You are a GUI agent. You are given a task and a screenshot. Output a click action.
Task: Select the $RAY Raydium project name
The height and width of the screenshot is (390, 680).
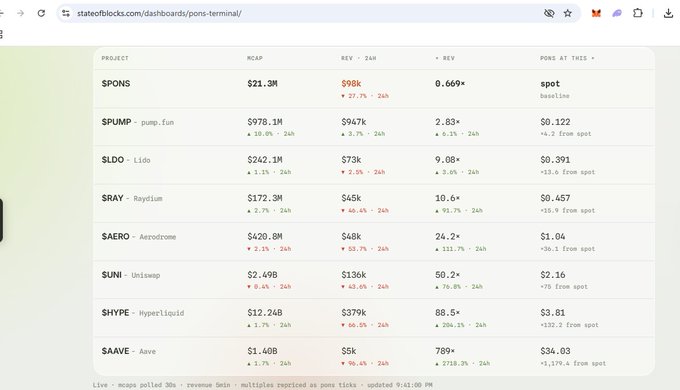tap(132, 198)
